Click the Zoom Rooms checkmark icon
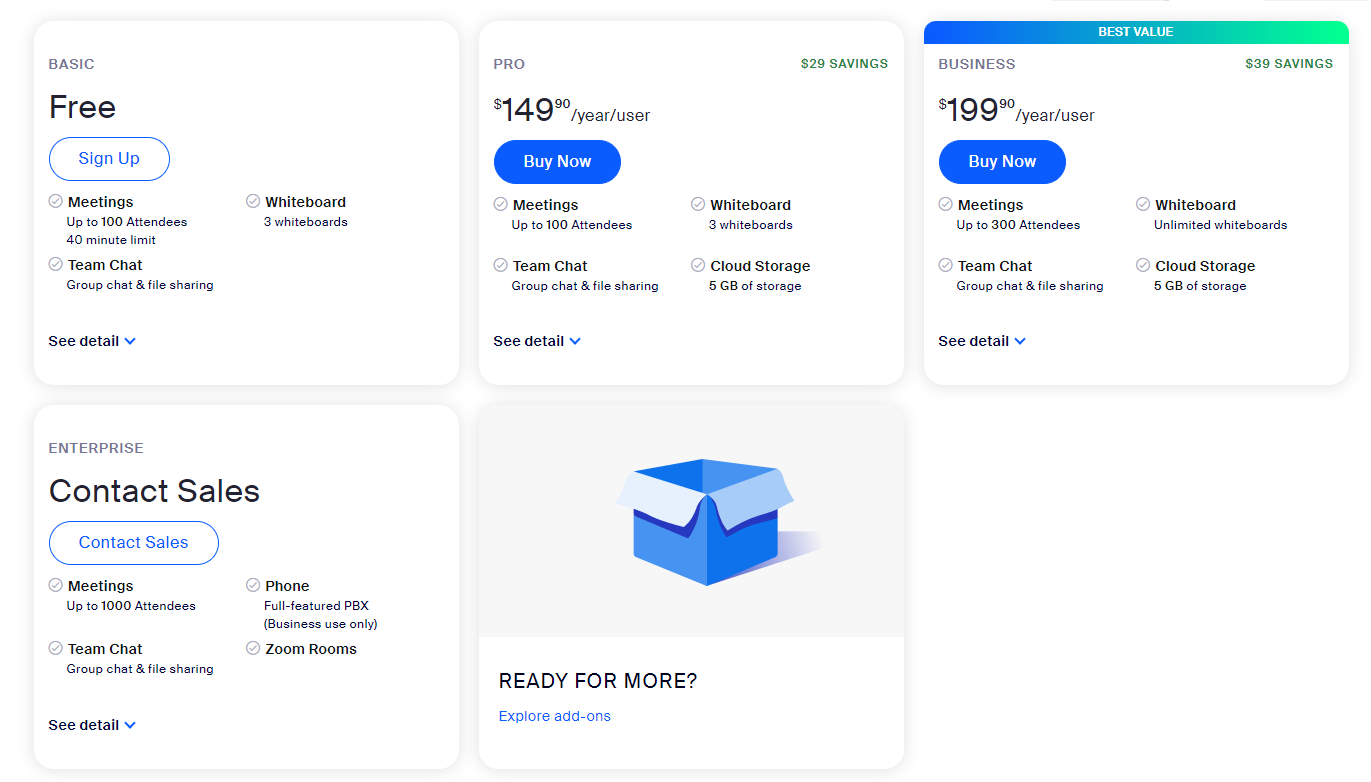The height and width of the screenshot is (782, 1371). tap(253, 648)
